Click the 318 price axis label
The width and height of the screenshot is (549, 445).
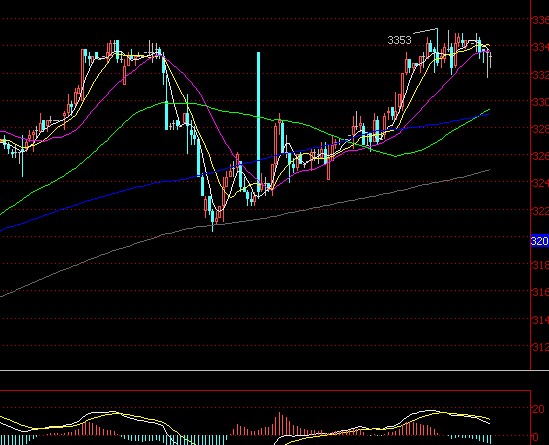point(540,265)
